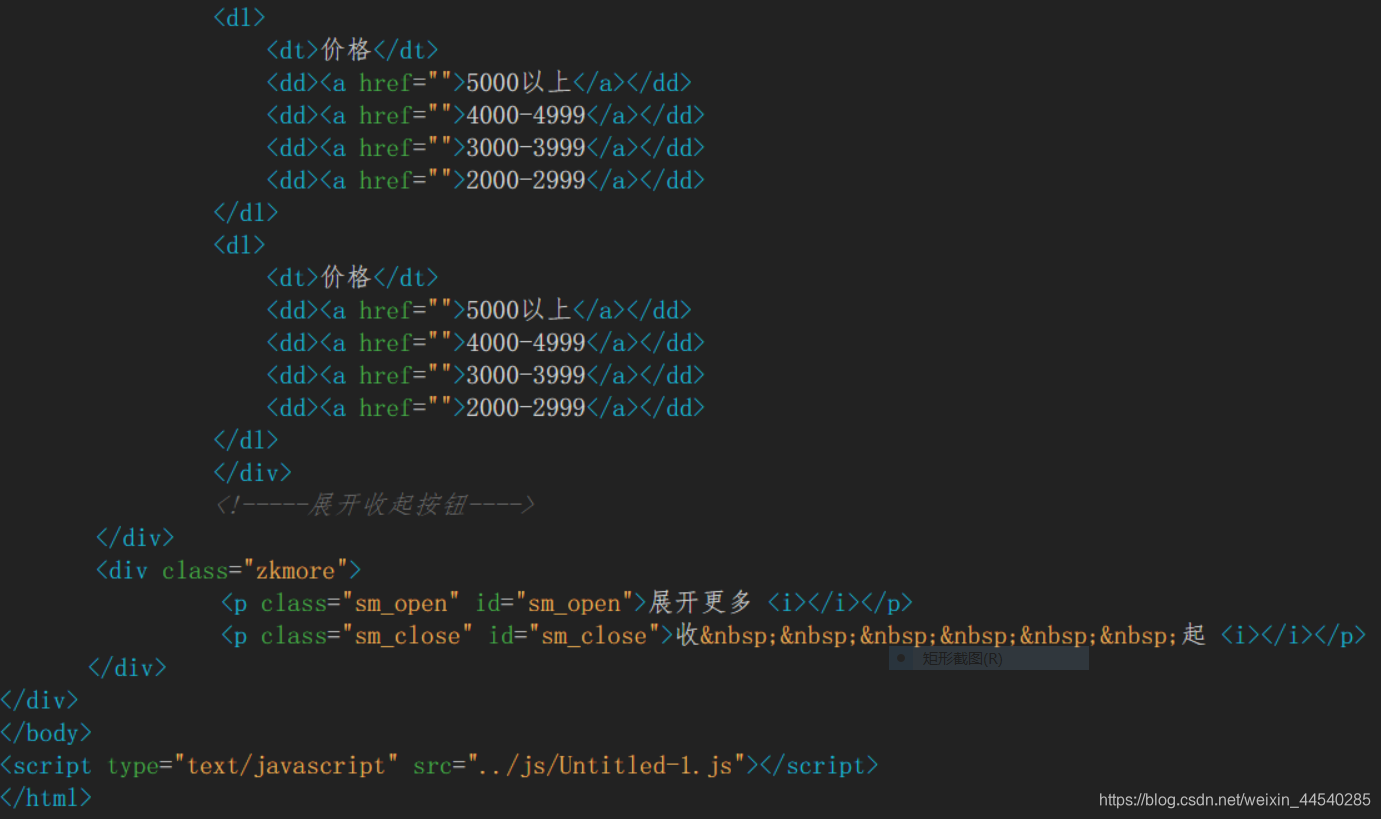The height and width of the screenshot is (819, 1381).
Task: Click the <i></i> tags in the sm_open line
Action: coord(813,604)
